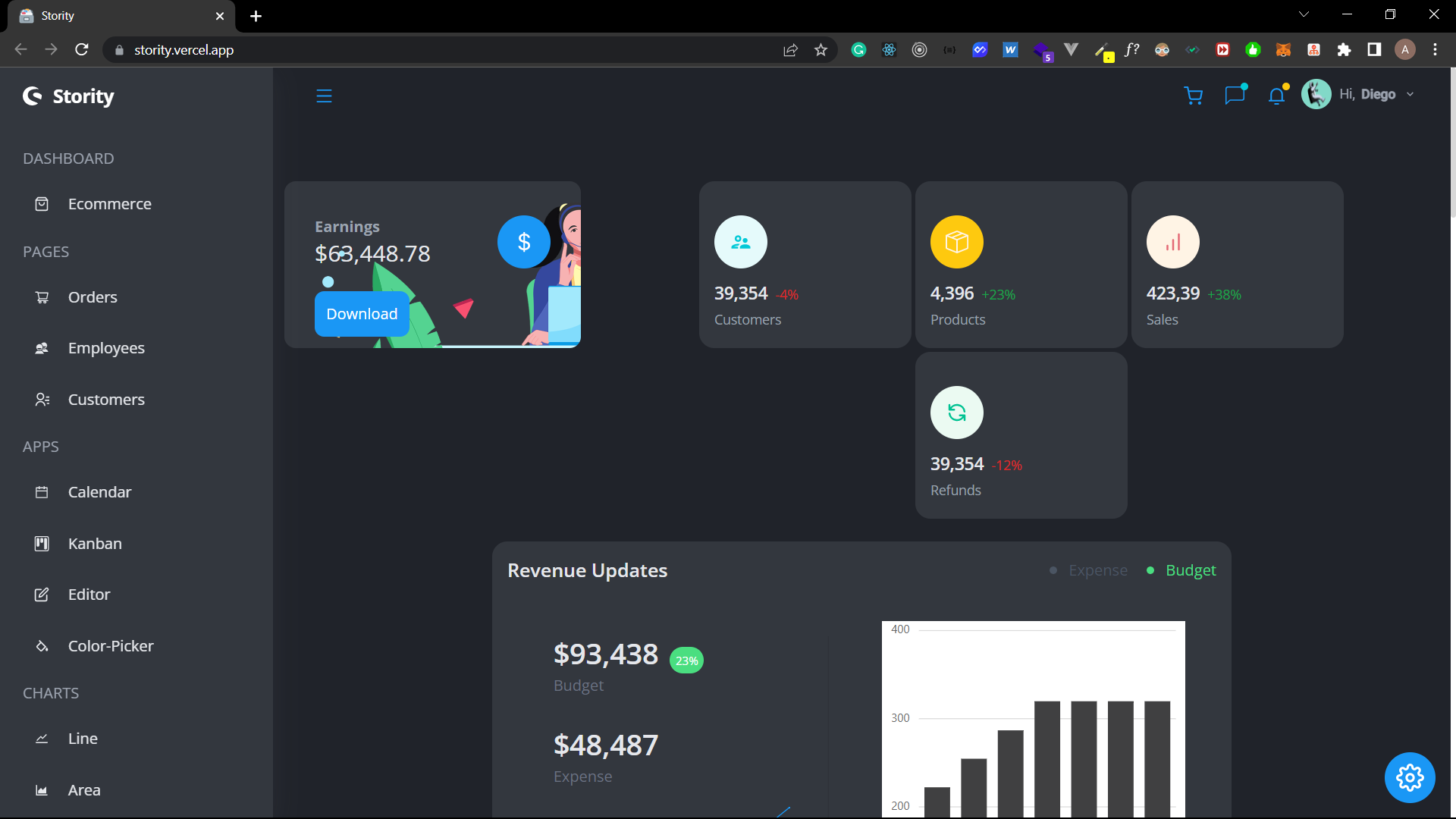Toggle the Expense legend item
Screen dimensions: 1456x819
click(1089, 570)
